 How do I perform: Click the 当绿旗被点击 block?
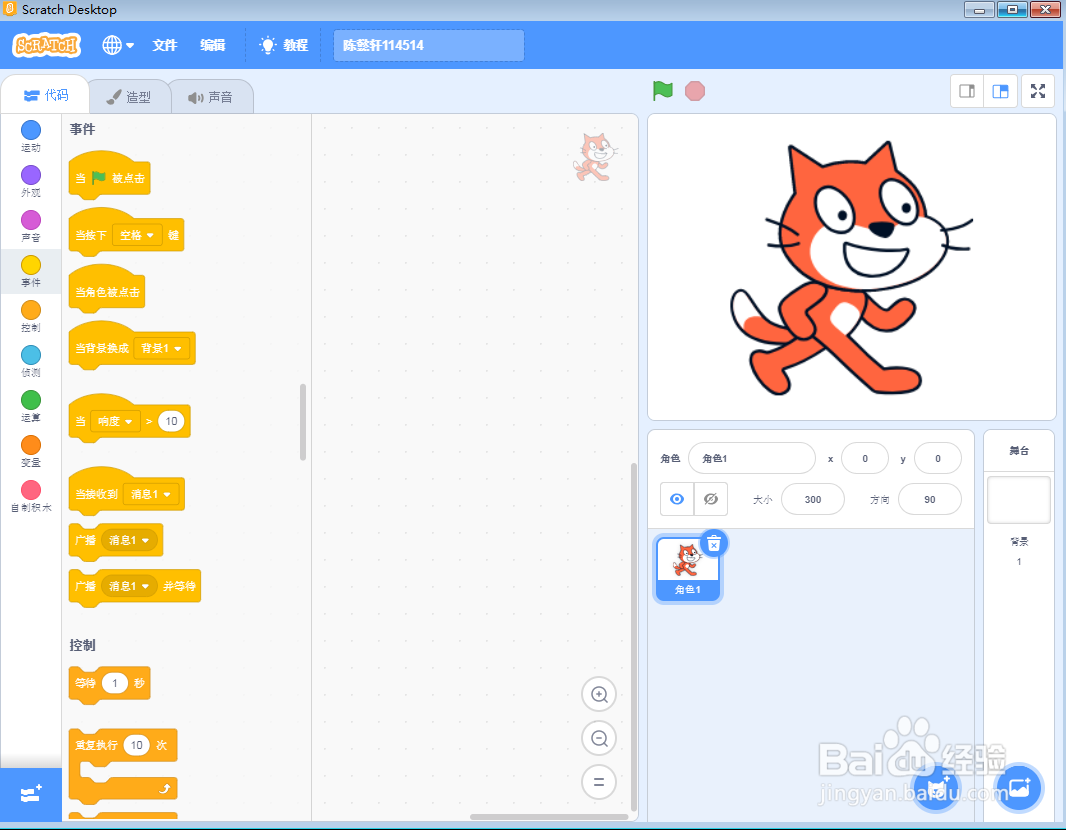click(109, 177)
